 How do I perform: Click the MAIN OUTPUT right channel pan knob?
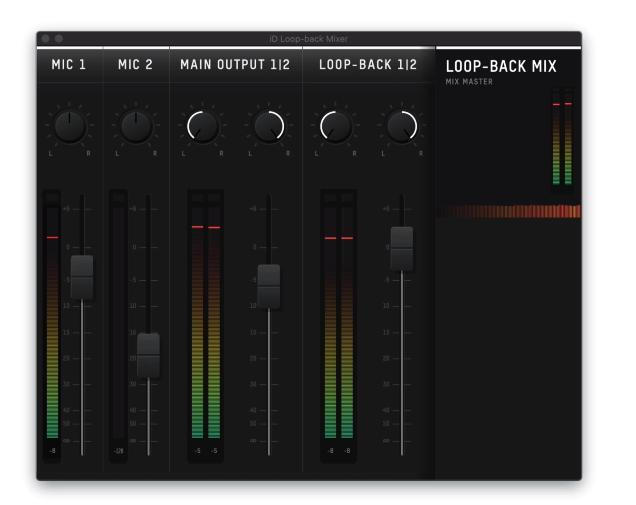click(269, 127)
